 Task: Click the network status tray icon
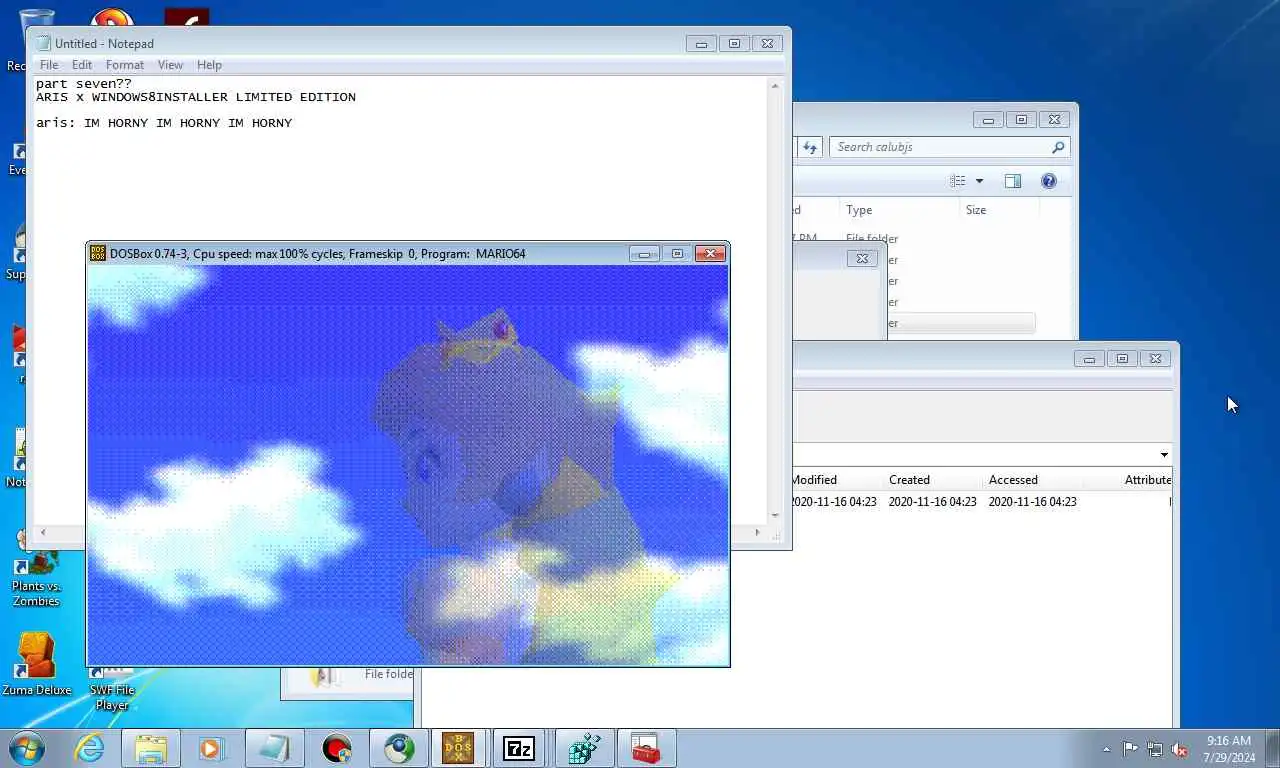coord(1155,749)
